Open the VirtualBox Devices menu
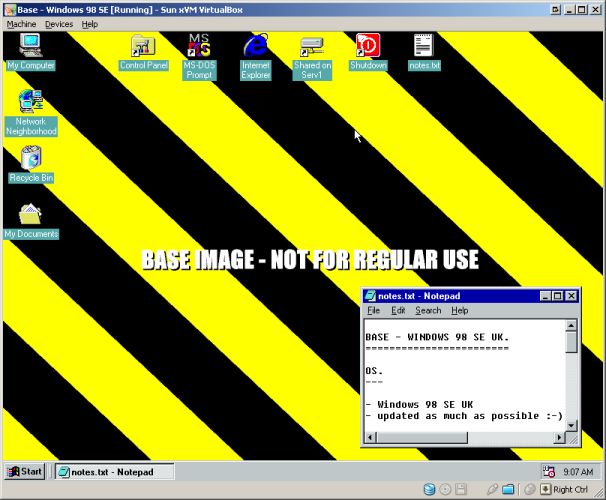Screen dimensions: 606x500 pos(59,24)
